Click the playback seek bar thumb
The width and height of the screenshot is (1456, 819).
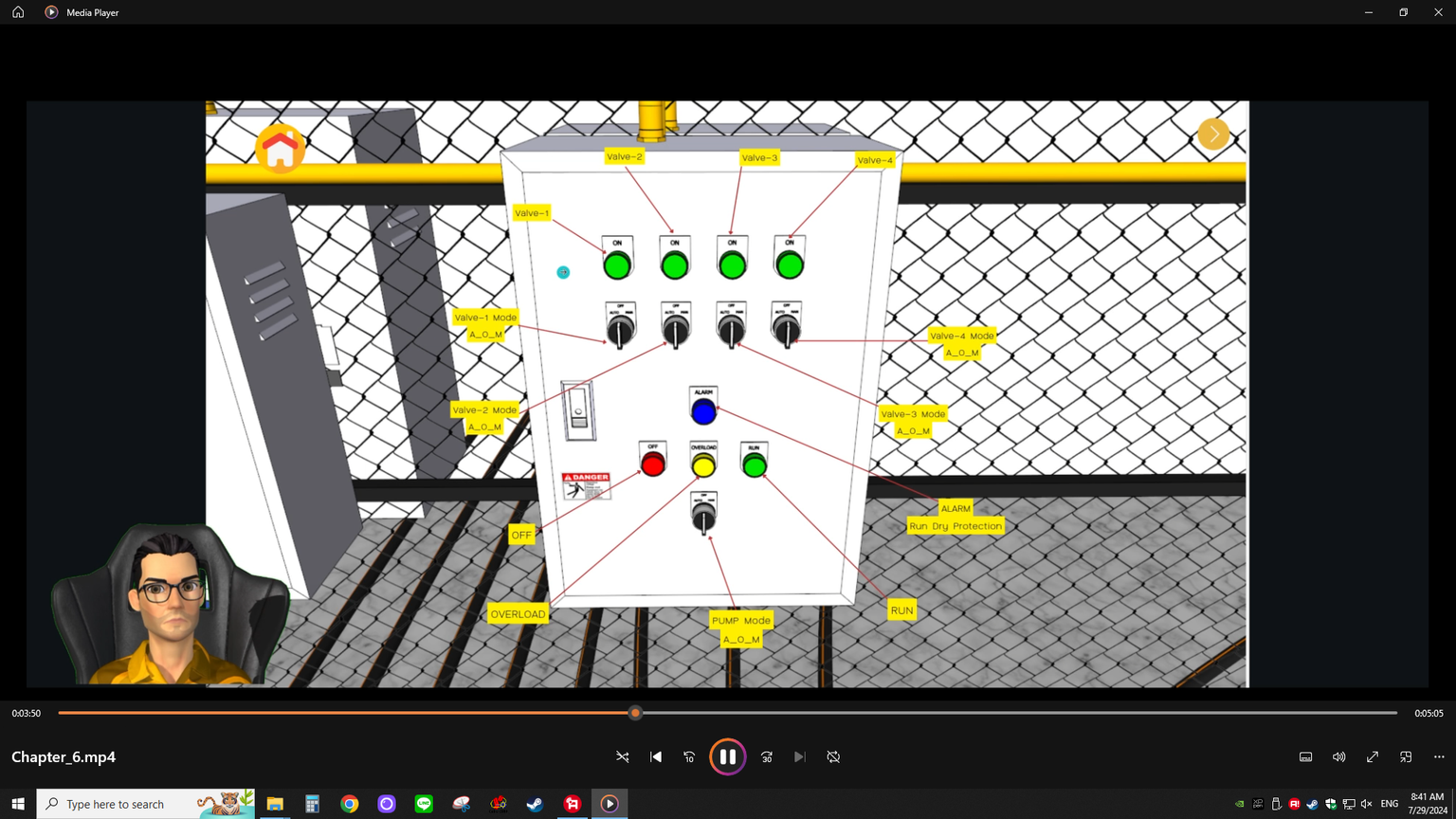[635, 713]
